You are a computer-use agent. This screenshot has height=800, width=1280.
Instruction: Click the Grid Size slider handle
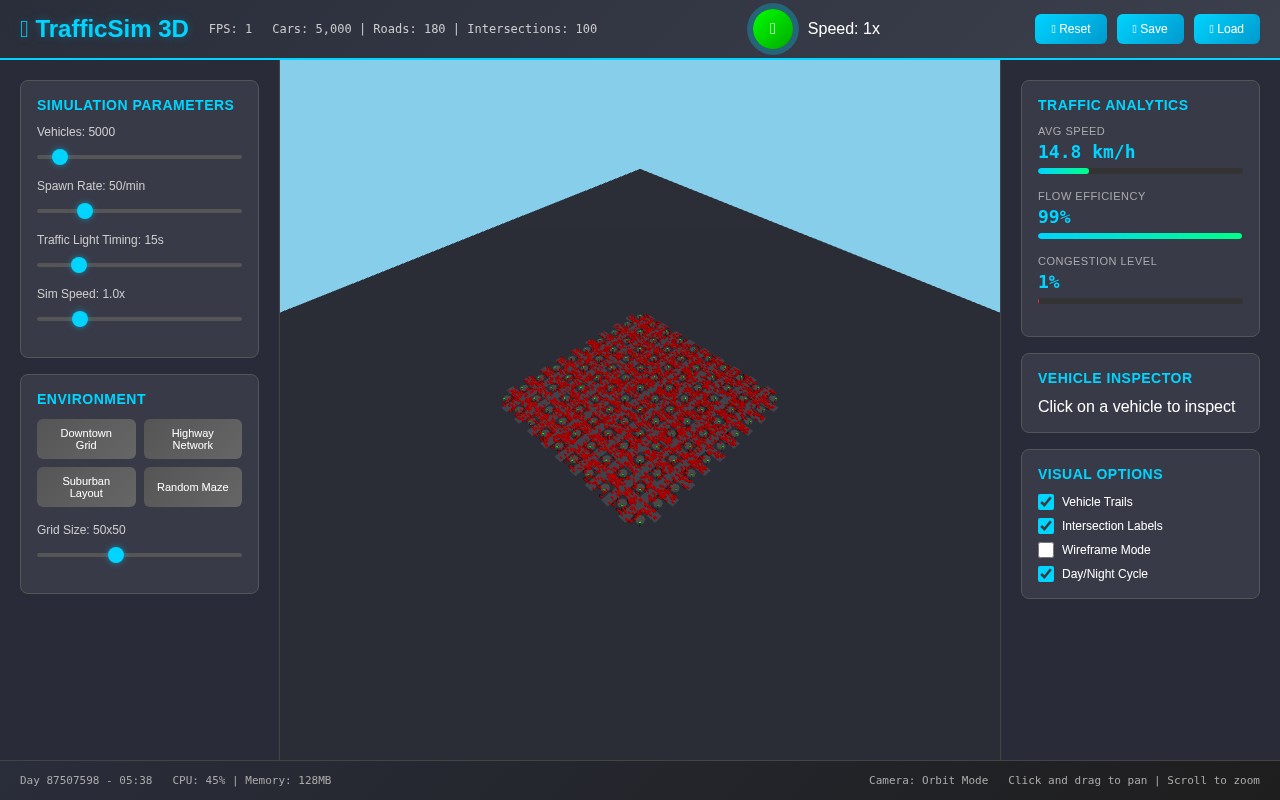pos(115,555)
